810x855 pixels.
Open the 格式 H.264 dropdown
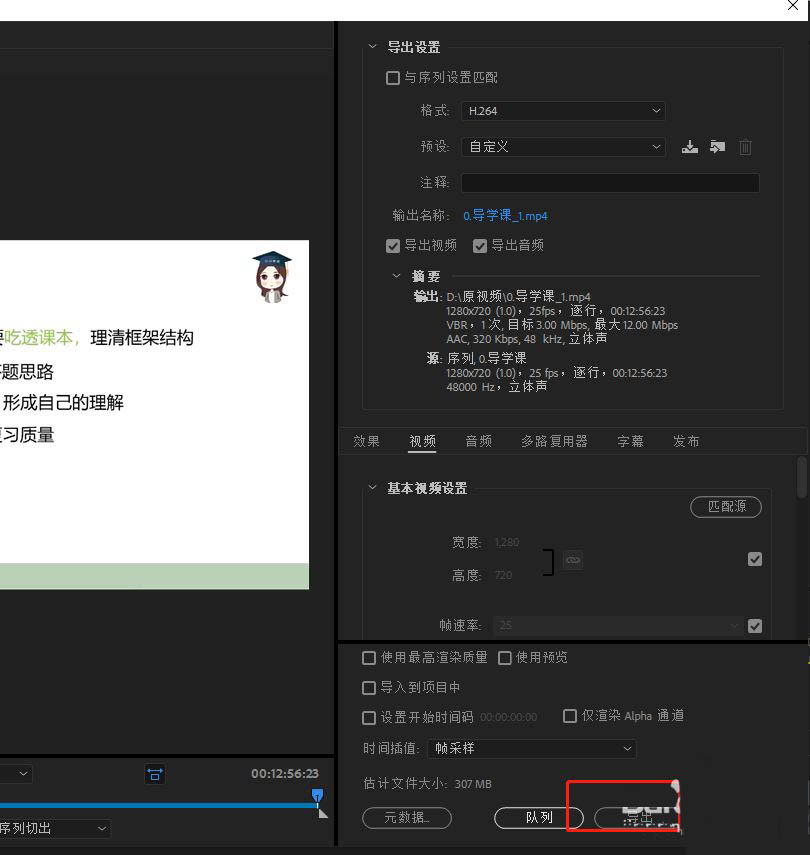563,111
